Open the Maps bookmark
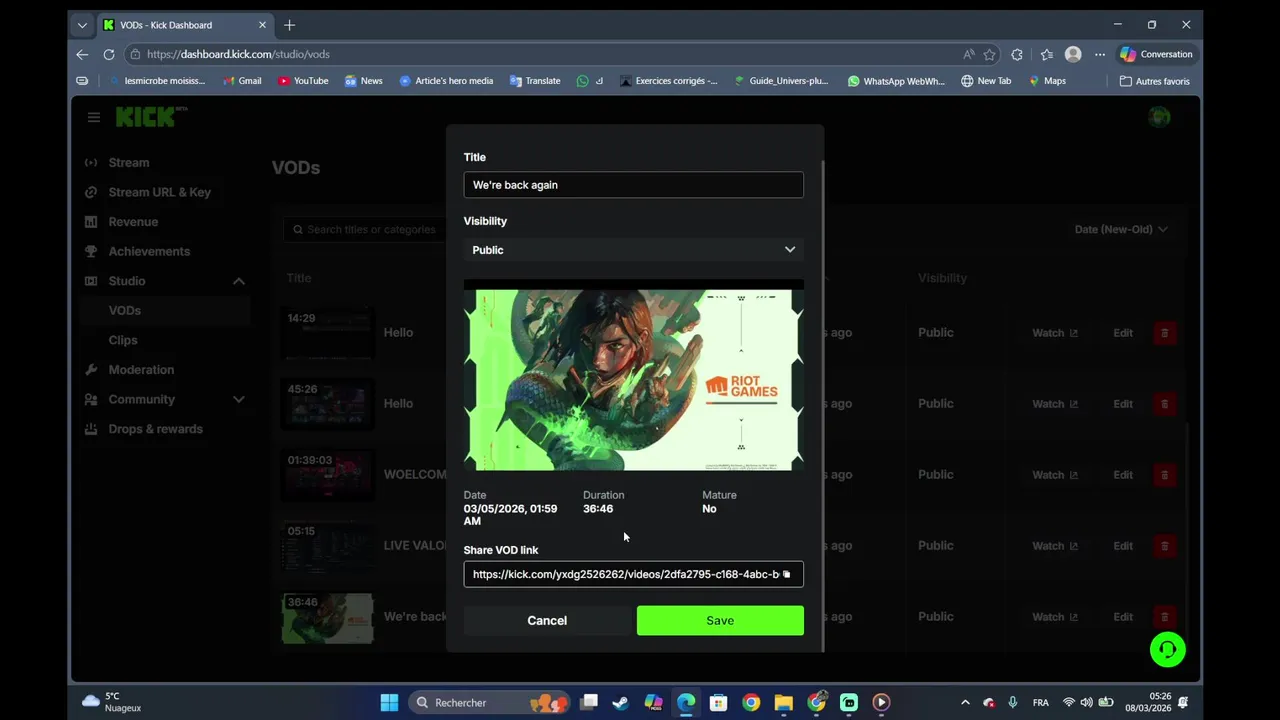 point(1047,81)
